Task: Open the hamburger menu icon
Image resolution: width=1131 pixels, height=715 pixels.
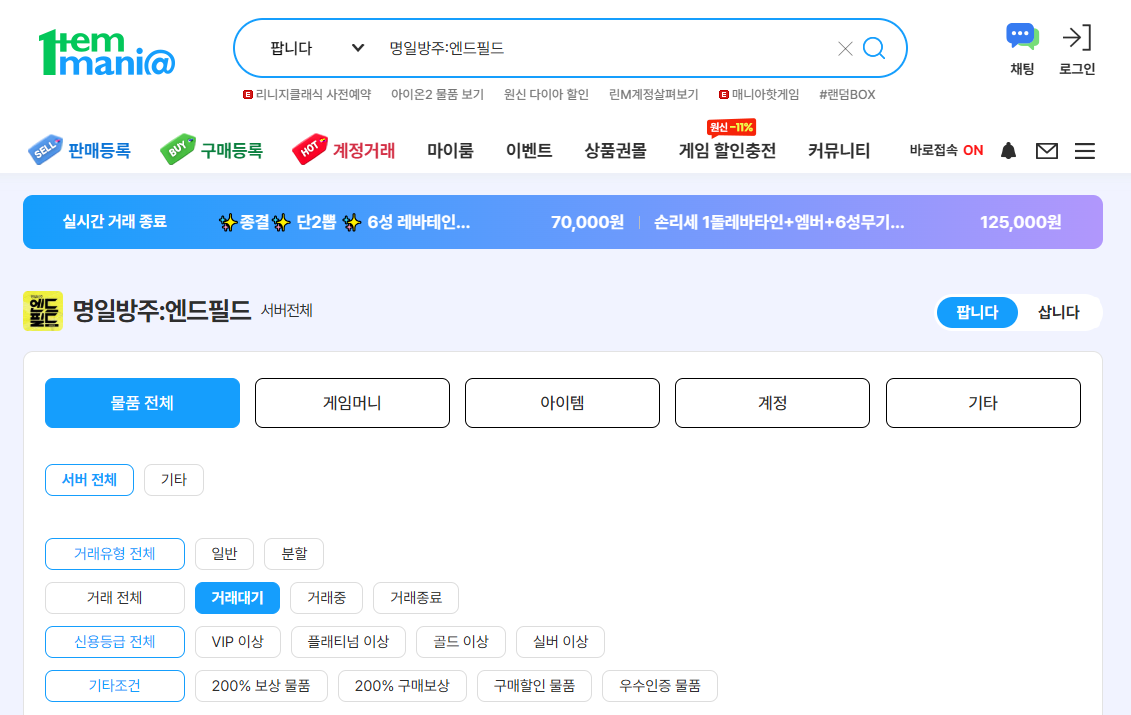Action: 1085,151
